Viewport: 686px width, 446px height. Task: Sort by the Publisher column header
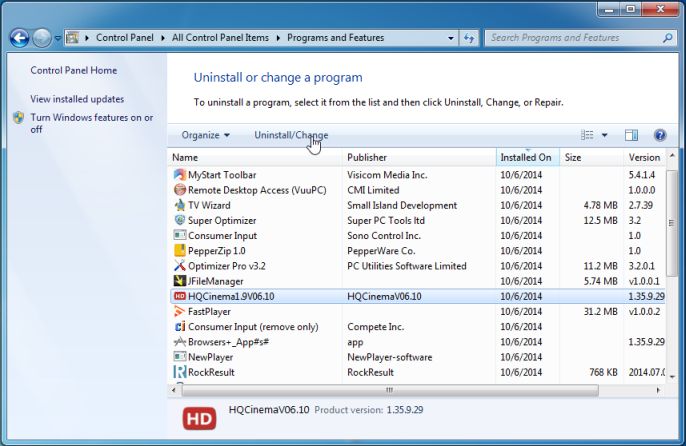coord(420,158)
